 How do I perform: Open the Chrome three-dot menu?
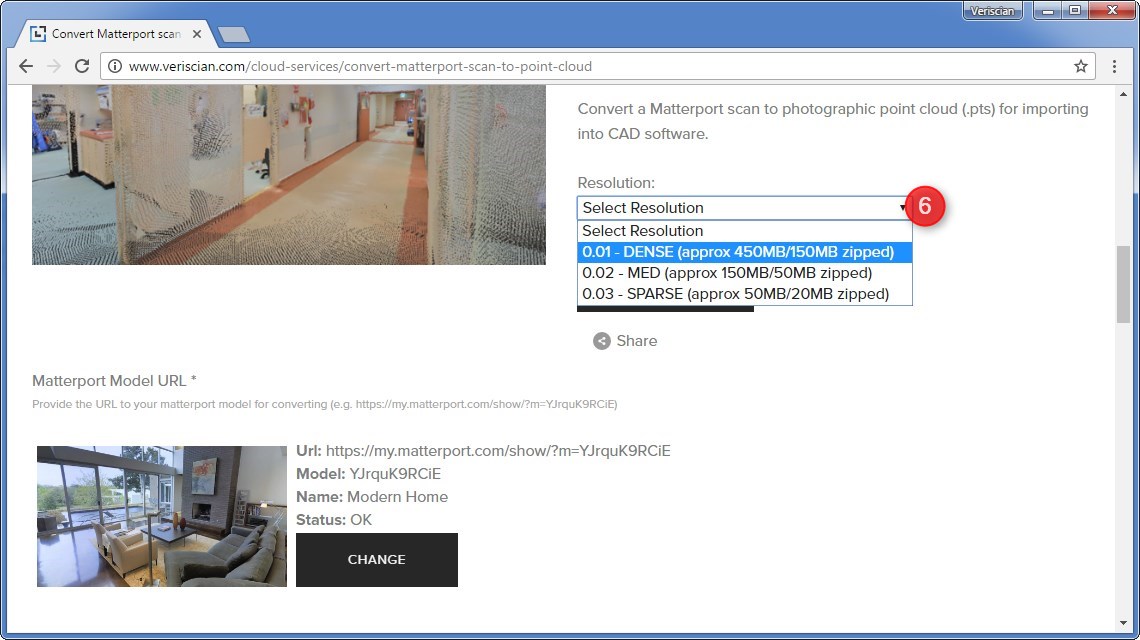(1114, 66)
